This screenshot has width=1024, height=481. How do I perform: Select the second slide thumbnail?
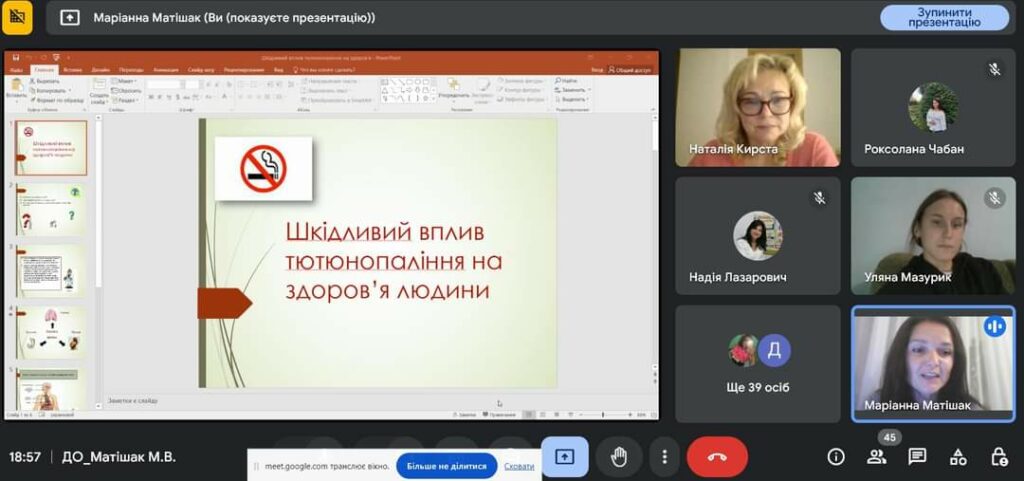click(51, 209)
